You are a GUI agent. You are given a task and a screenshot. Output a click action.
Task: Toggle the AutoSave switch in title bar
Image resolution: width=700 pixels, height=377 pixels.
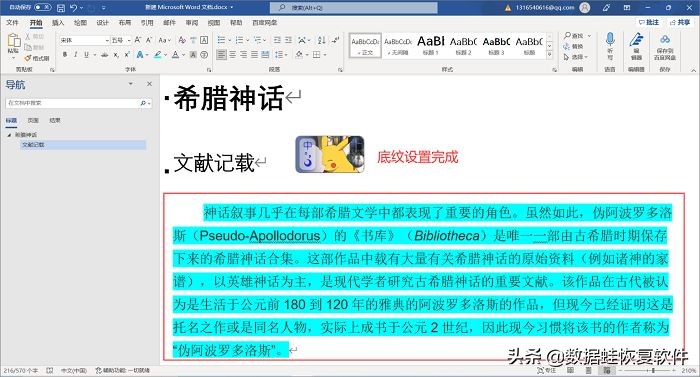point(42,7)
